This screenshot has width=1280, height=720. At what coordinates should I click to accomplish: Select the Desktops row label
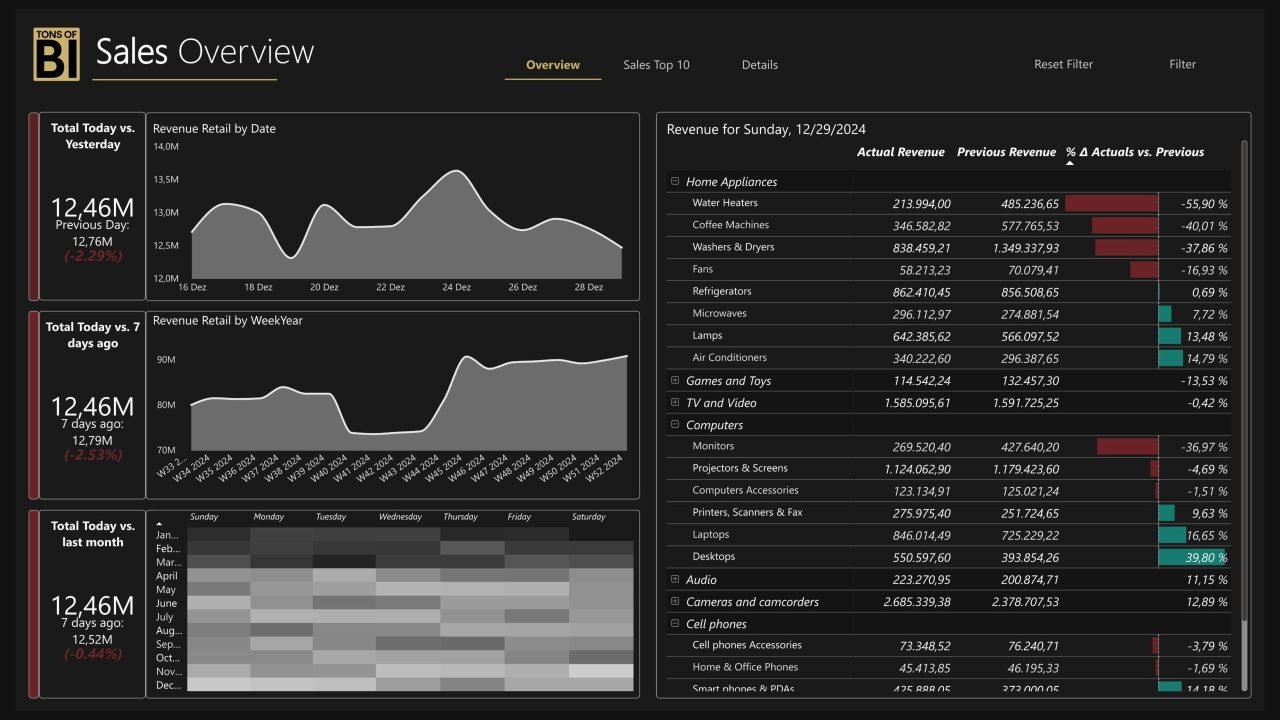tap(713, 556)
